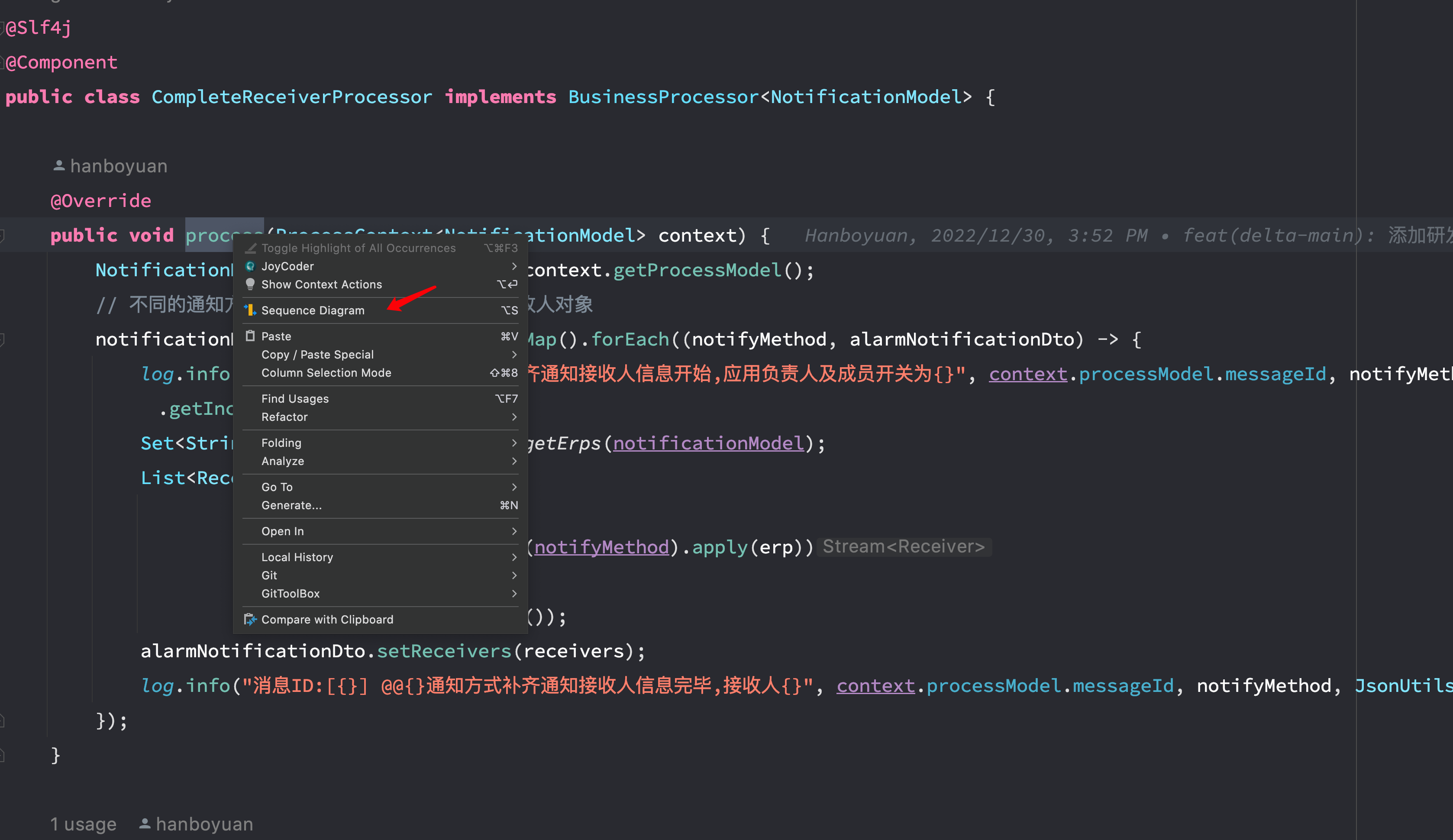Click the JsonUtils reference in last log line
Screen dimensions: 1453x840
1403,685
